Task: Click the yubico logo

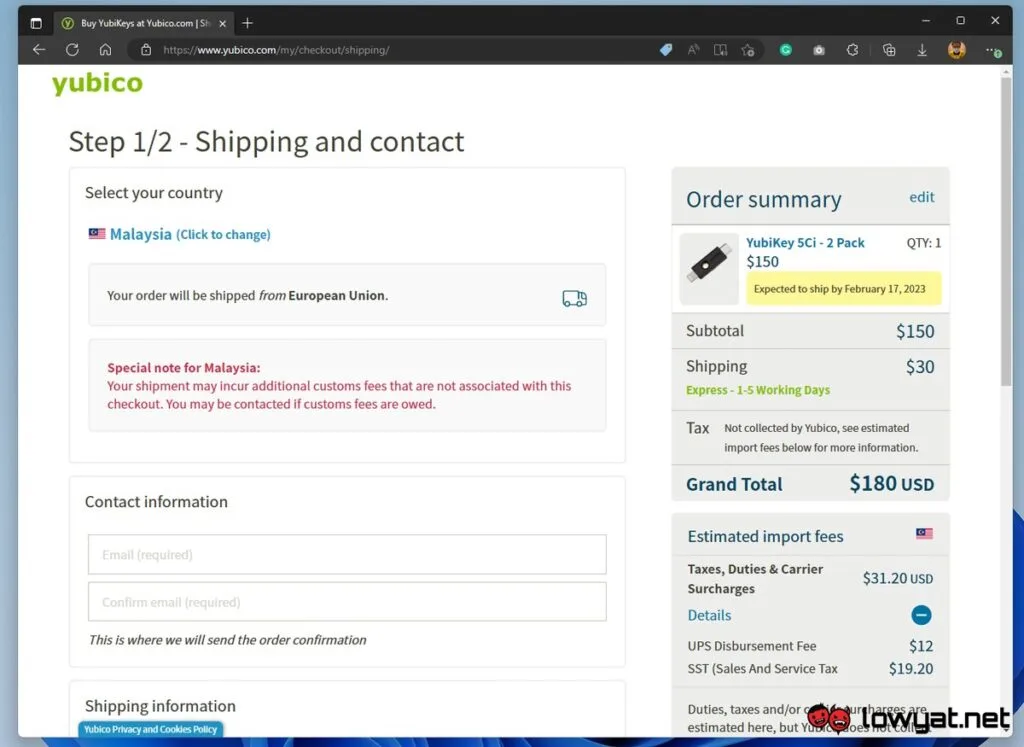Action: (x=97, y=83)
